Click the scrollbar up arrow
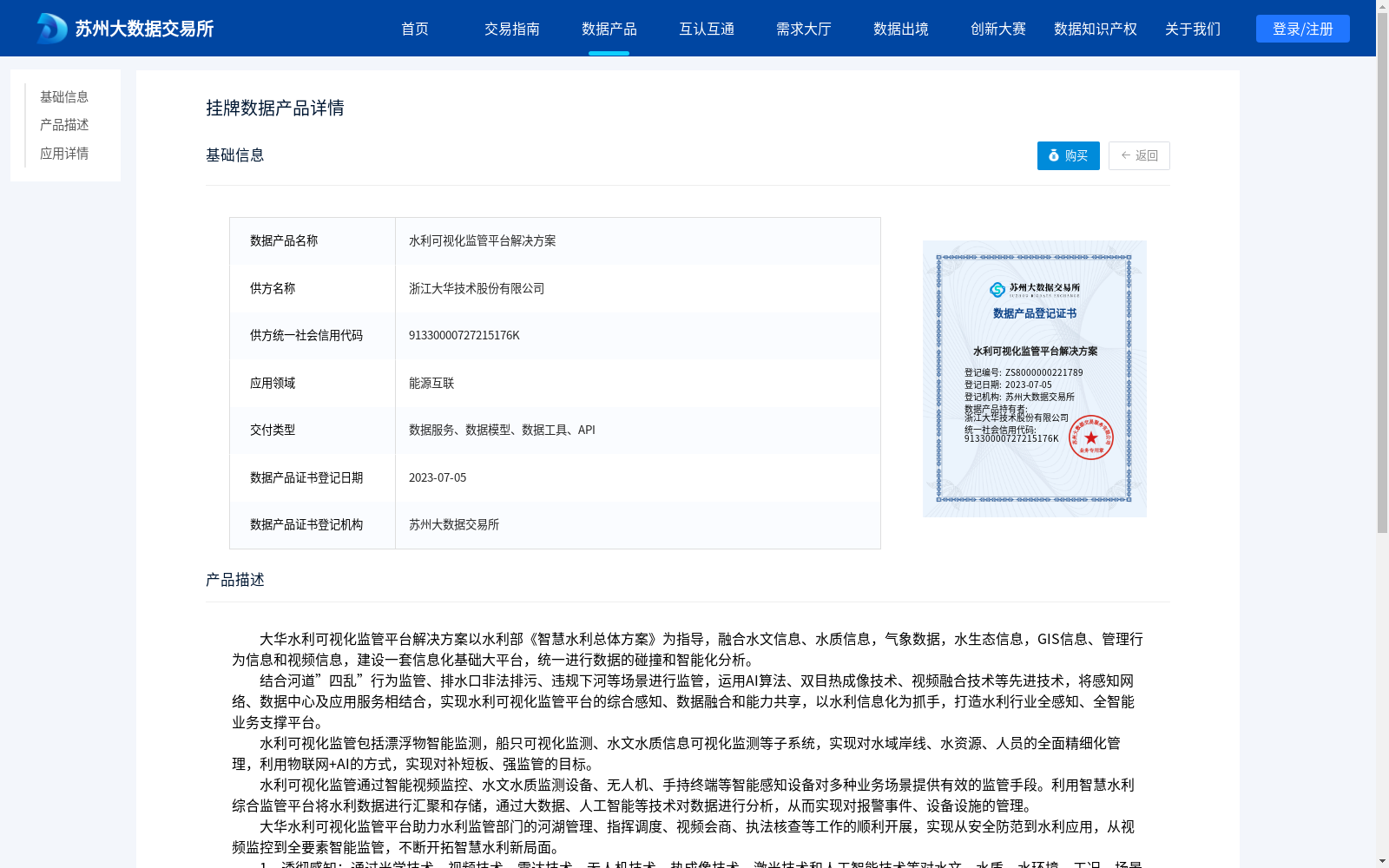This screenshot has width=1389, height=868. [x=1382, y=5]
